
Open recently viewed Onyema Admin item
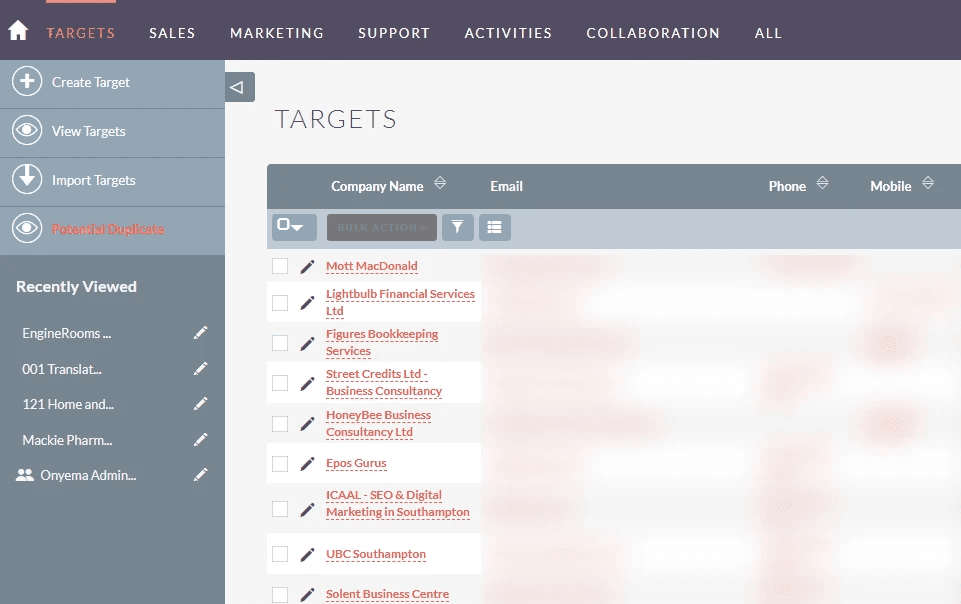[x=88, y=475]
